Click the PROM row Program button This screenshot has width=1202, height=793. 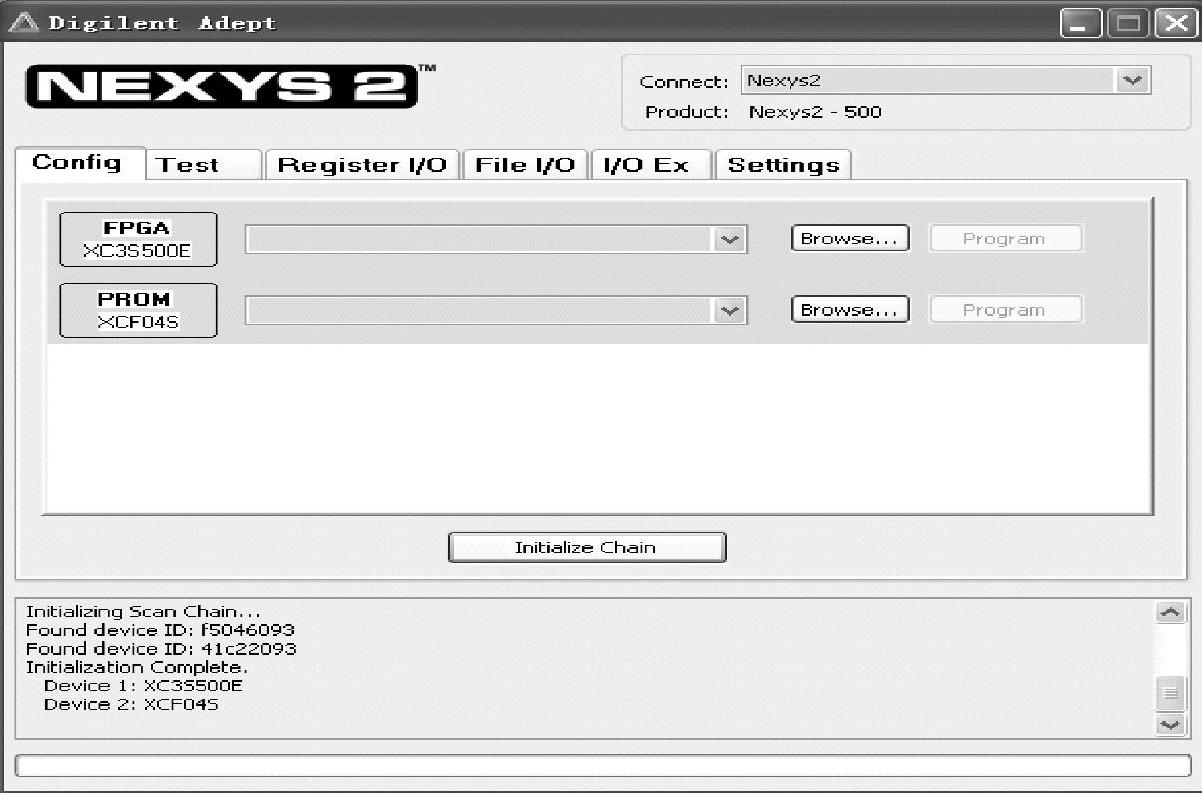coord(1005,310)
